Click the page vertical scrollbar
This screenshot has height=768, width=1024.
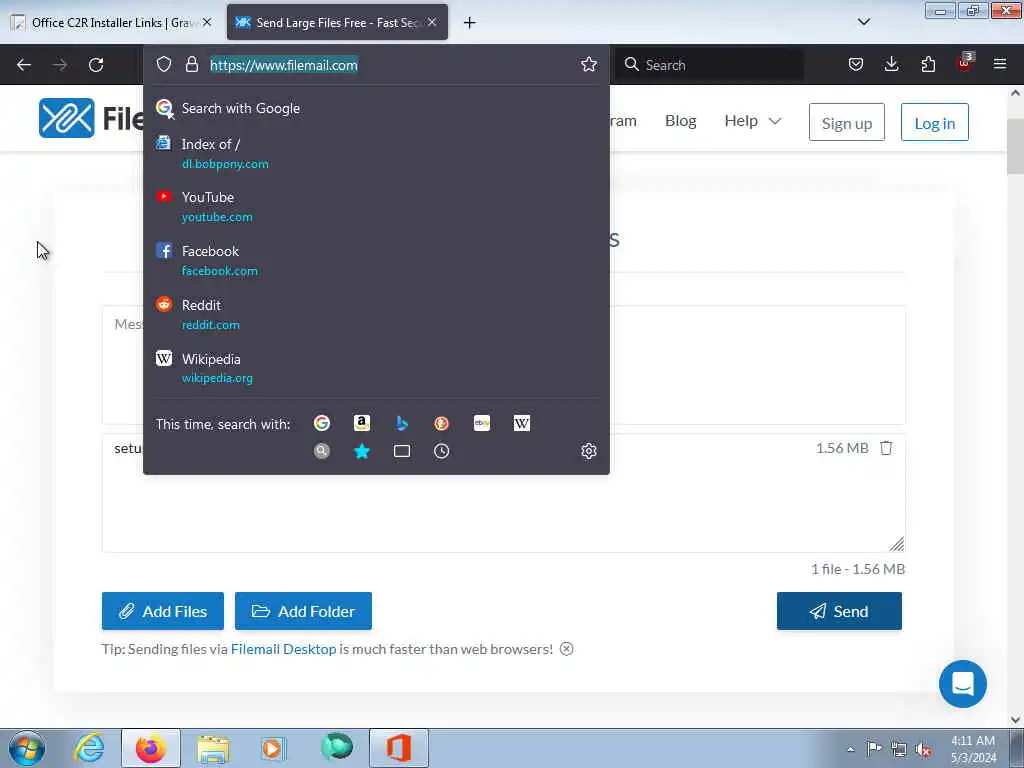(x=1015, y=146)
